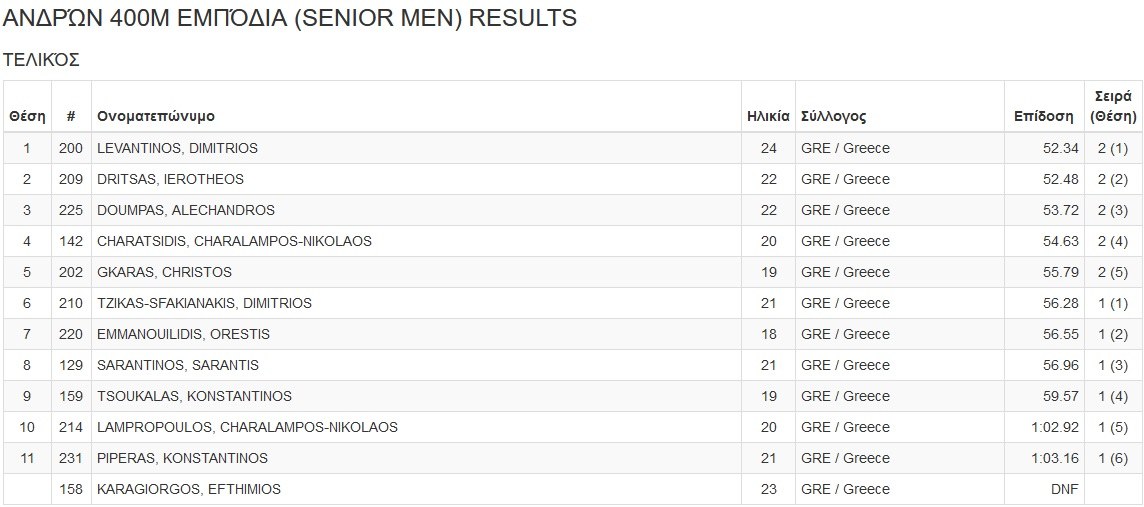
Task: Click the Ονοματεπώνυμο column header
Action: (156, 116)
